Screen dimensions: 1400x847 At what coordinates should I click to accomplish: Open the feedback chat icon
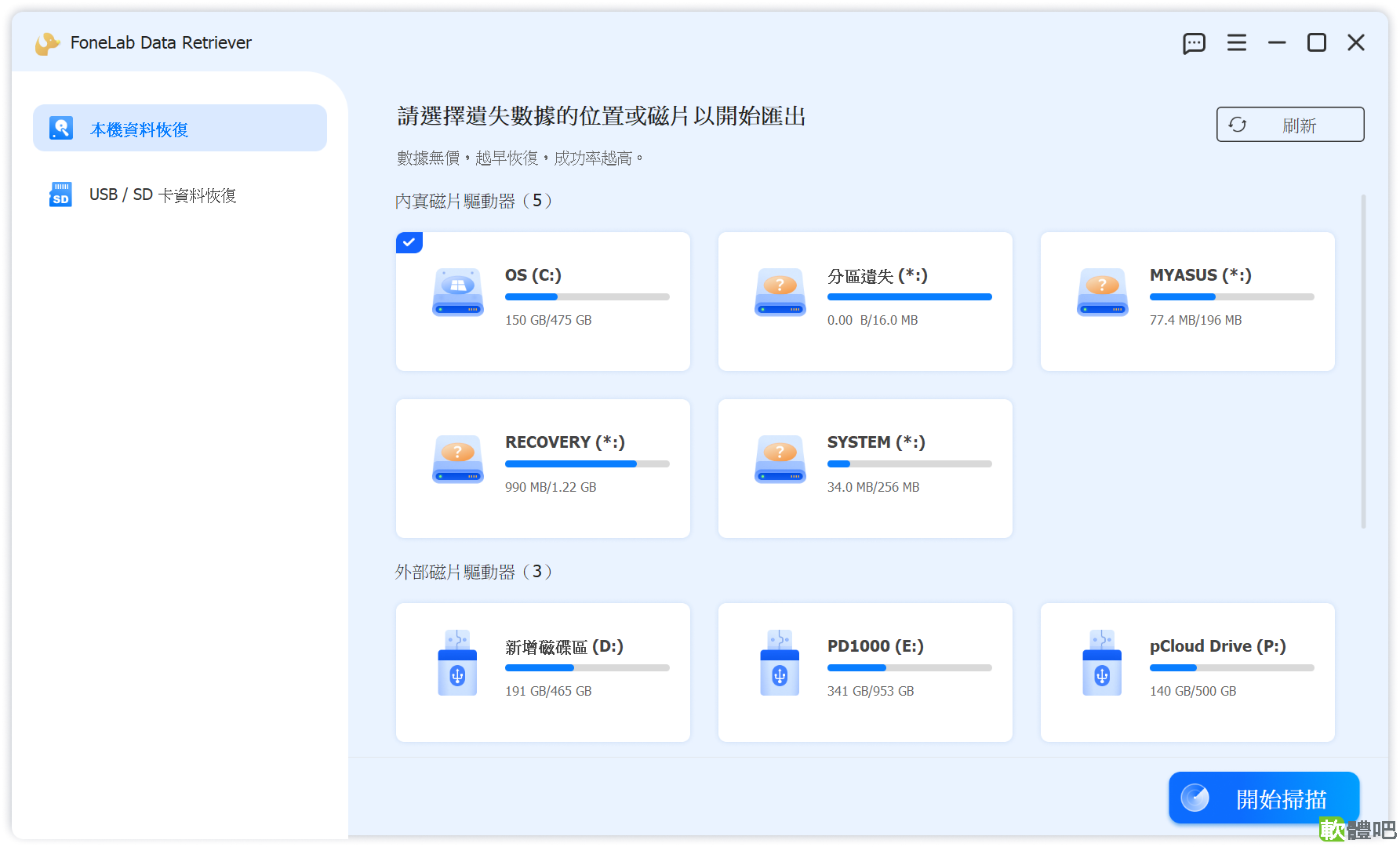1194,43
